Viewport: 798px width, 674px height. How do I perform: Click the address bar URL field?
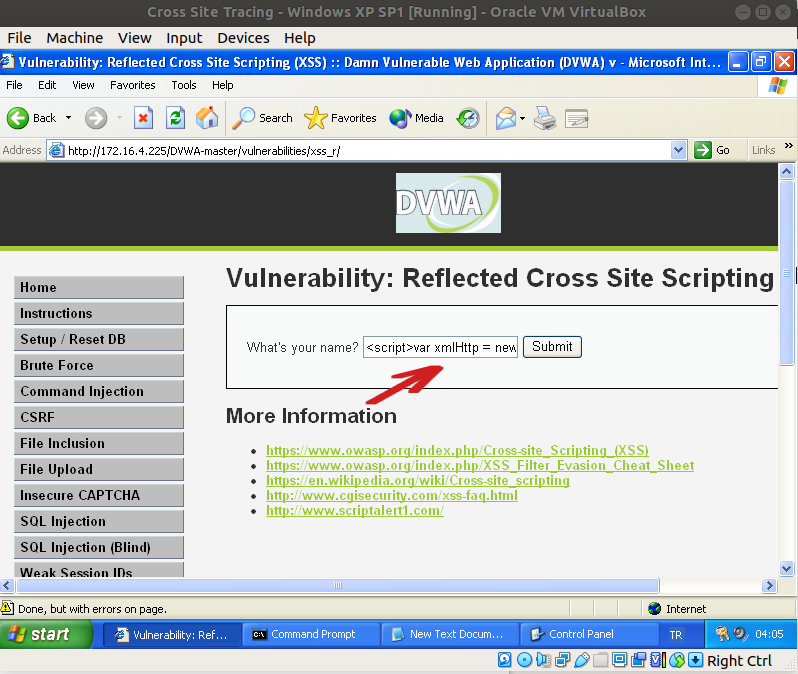click(367, 150)
